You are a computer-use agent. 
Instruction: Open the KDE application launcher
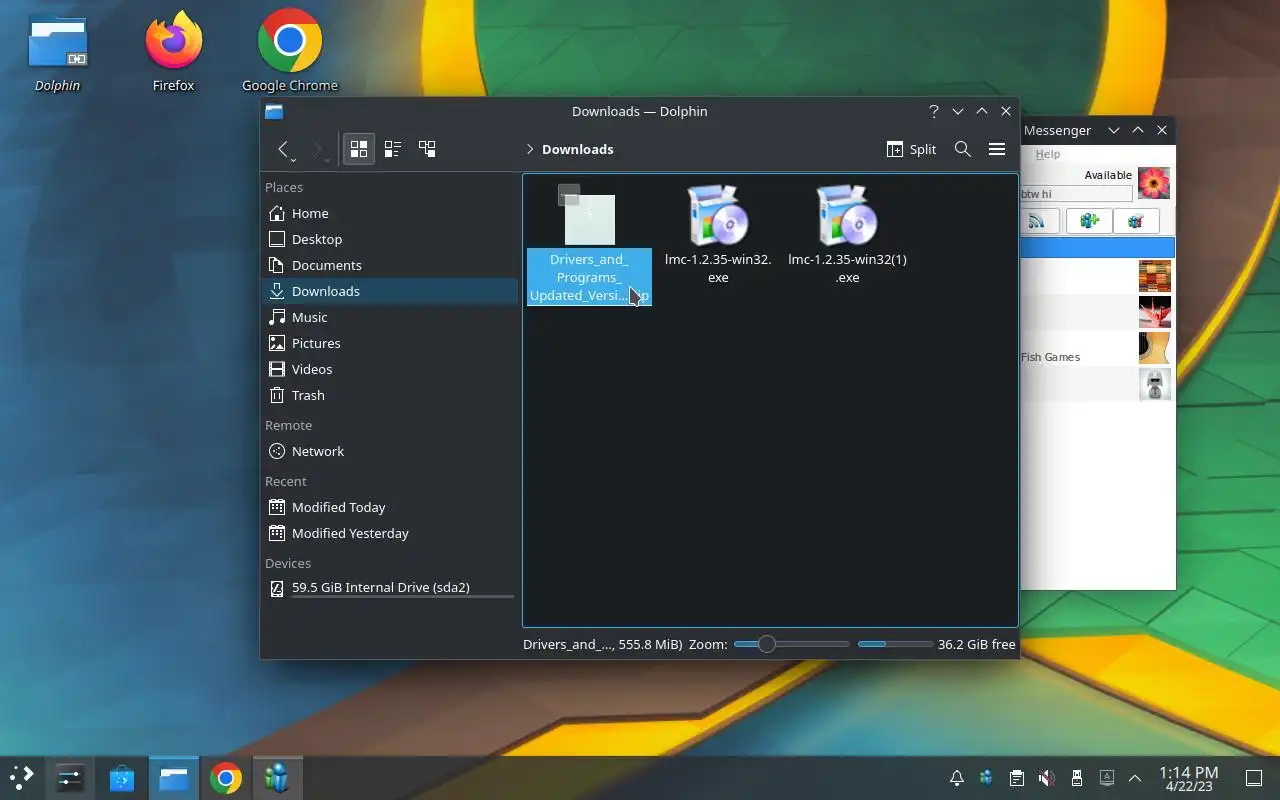pyautogui.click(x=22, y=778)
